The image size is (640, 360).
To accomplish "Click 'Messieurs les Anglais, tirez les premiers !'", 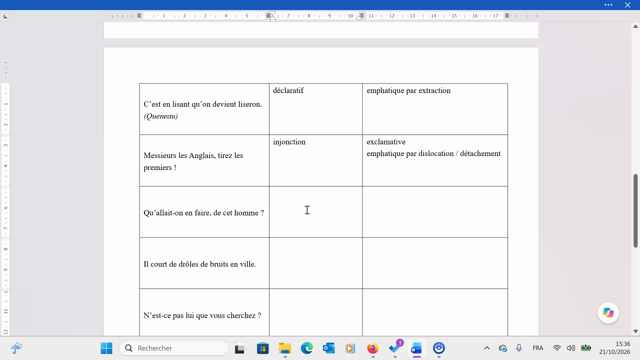I will point(193,161).
